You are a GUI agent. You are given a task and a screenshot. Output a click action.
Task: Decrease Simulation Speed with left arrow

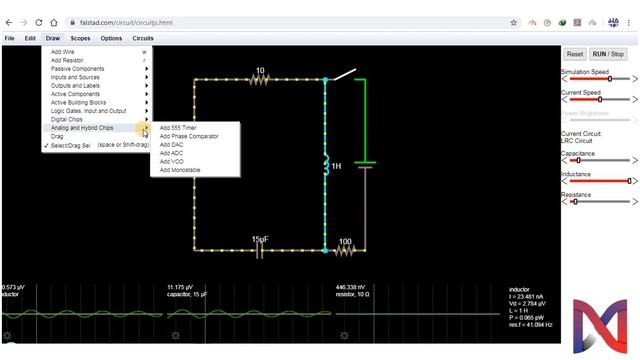click(564, 79)
